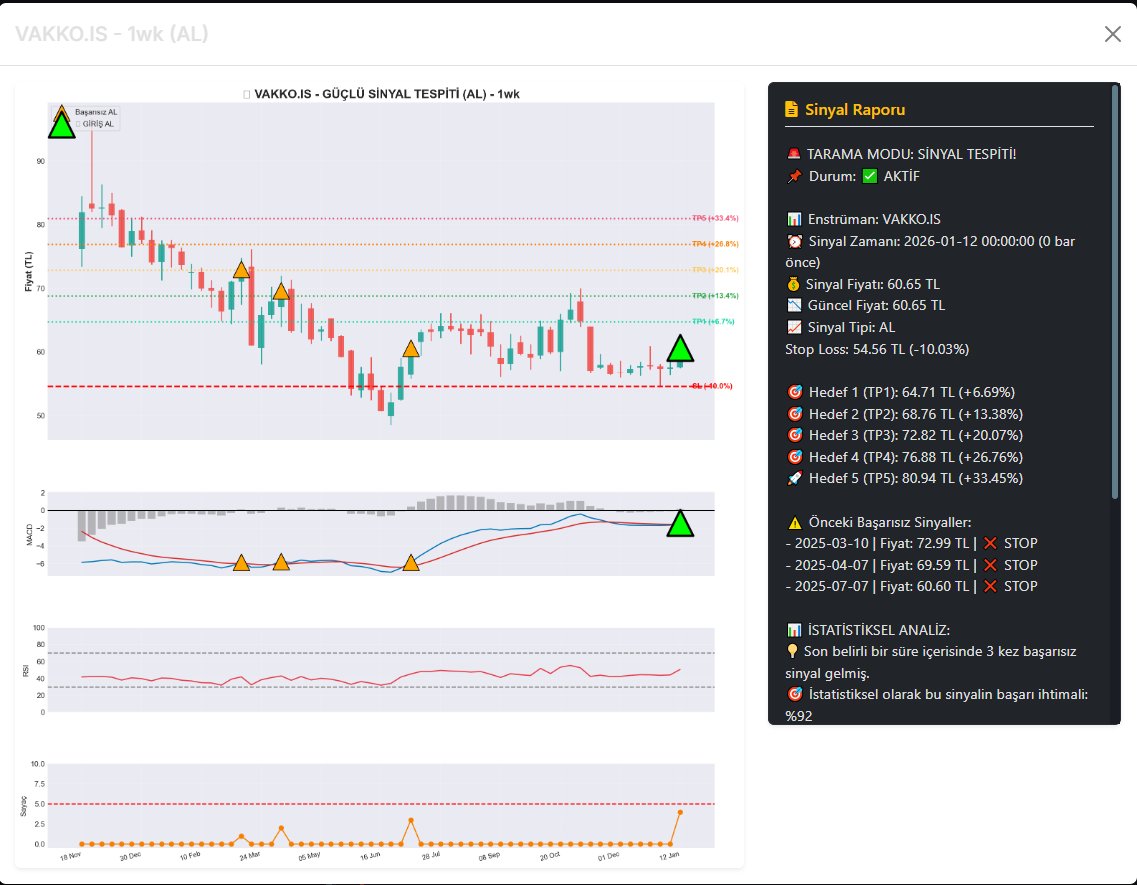Click the VAKKO.IS - 1wk (AL) dialog title
The height and width of the screenshot is (885, 1137).
click(x=112, y=34)
